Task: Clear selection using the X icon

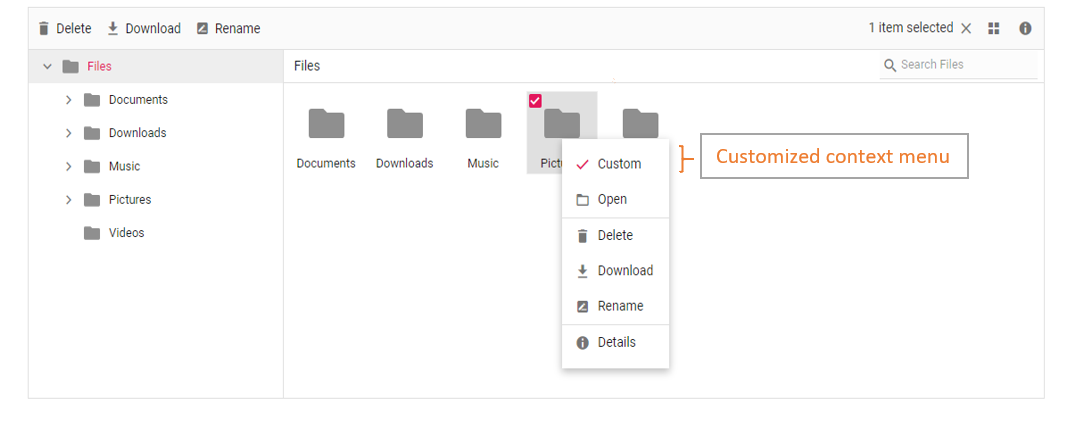Action: coord(966,29)
